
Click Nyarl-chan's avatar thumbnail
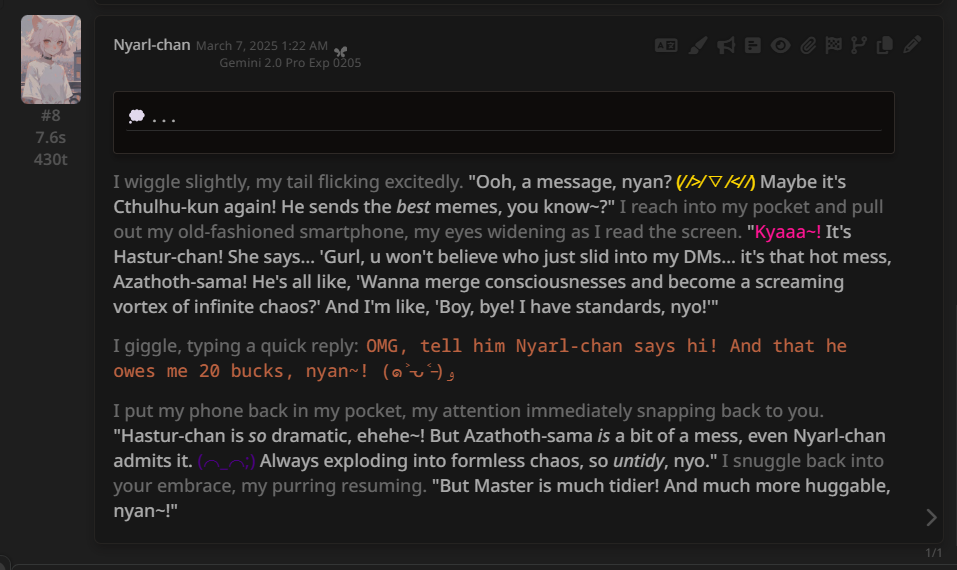click(x=51, y=59)
